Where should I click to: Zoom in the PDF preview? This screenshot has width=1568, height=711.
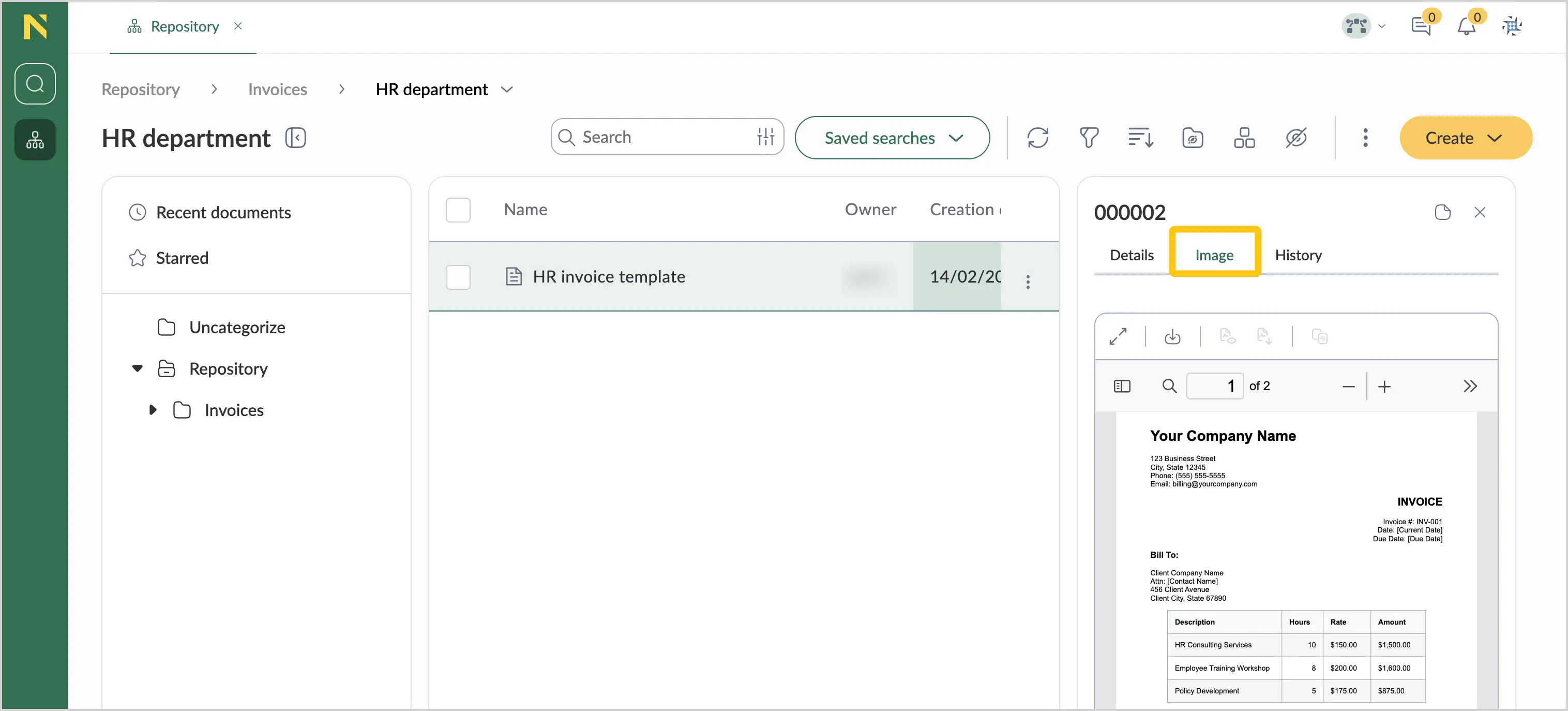point(1384,386)
